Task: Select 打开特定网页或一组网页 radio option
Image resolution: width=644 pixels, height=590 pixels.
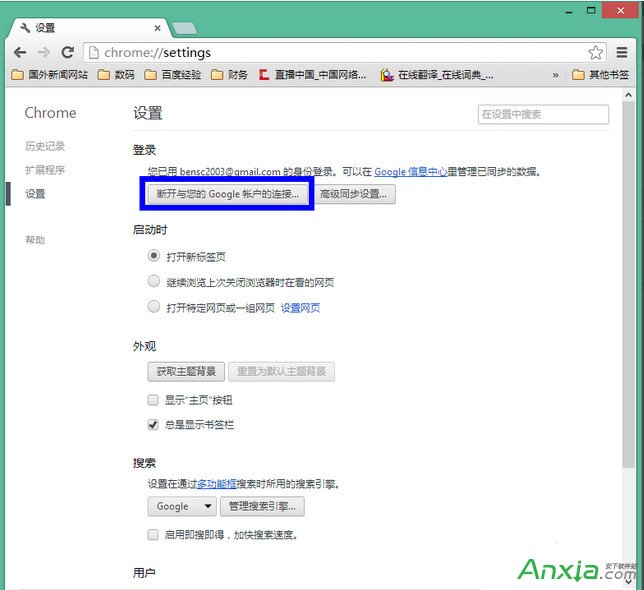Action: tap(154, 306)
